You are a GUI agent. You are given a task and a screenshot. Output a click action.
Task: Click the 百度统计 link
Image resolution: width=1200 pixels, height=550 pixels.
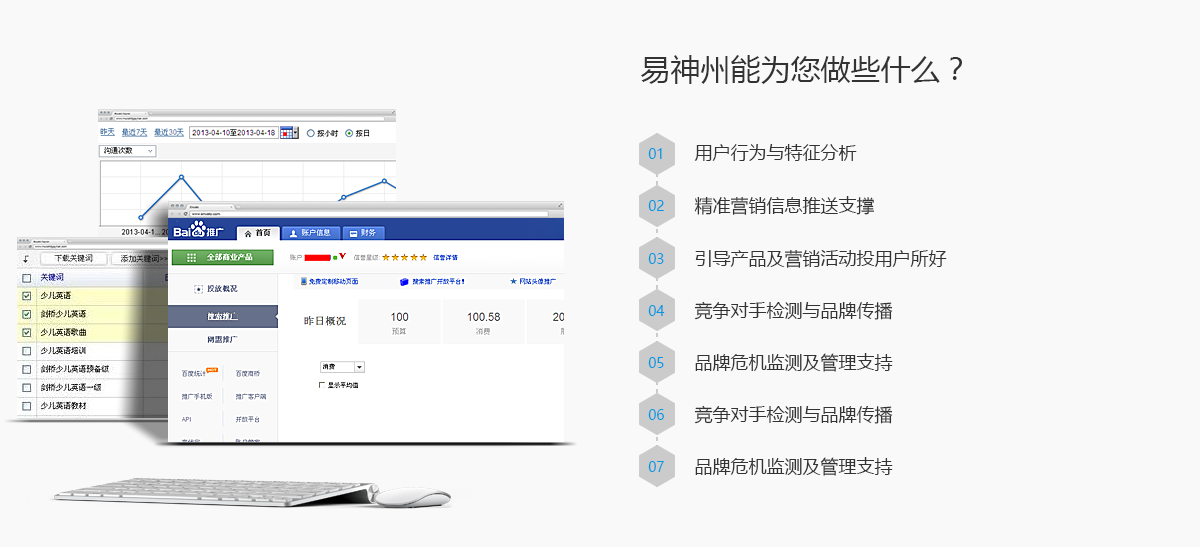tap(193, 373)
